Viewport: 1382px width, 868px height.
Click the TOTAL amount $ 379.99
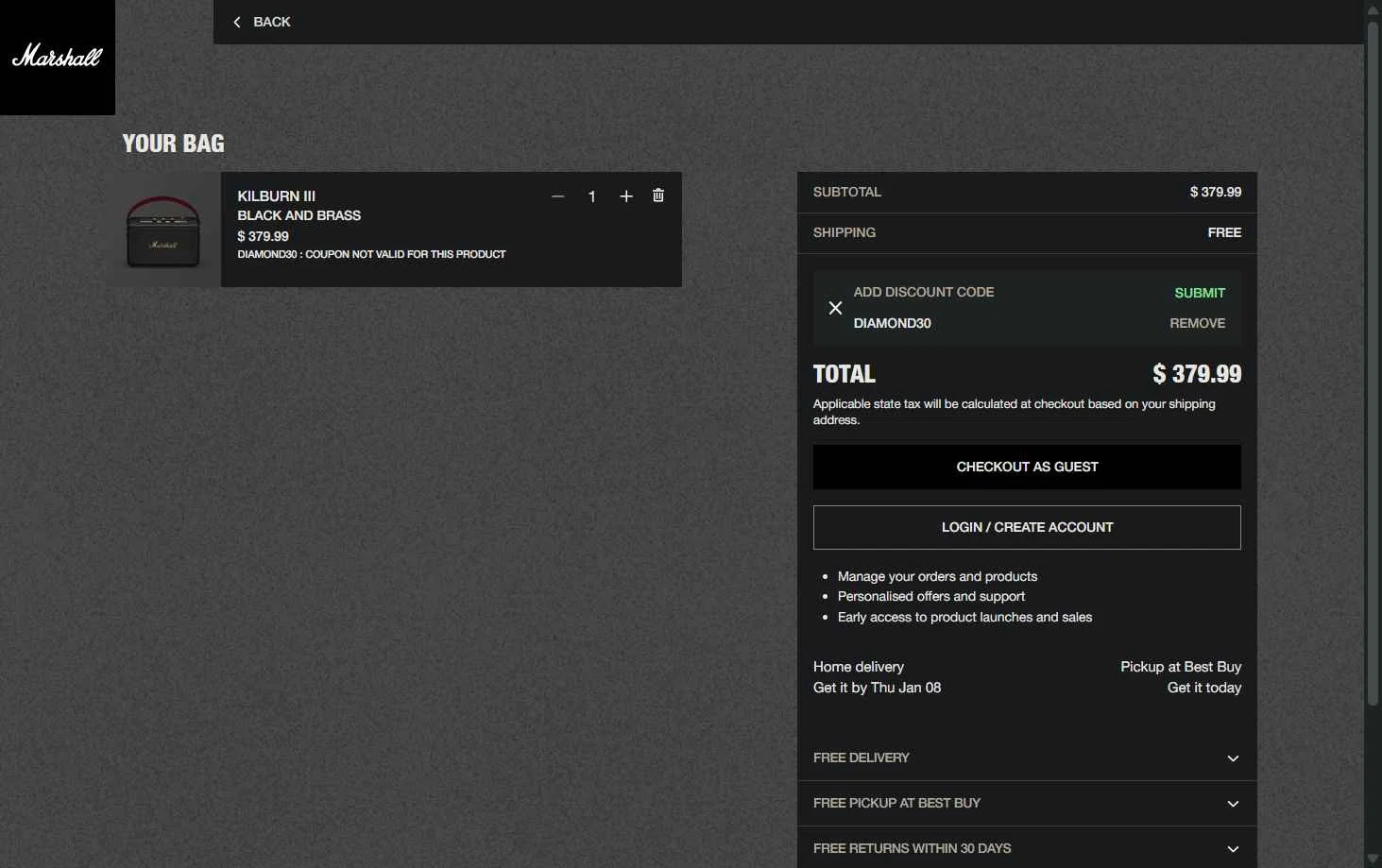[1197, 374]
